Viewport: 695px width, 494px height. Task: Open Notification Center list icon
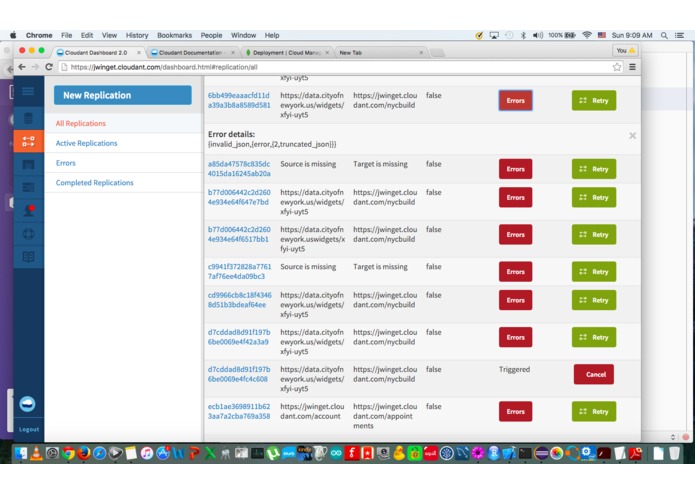click(679, 35)
